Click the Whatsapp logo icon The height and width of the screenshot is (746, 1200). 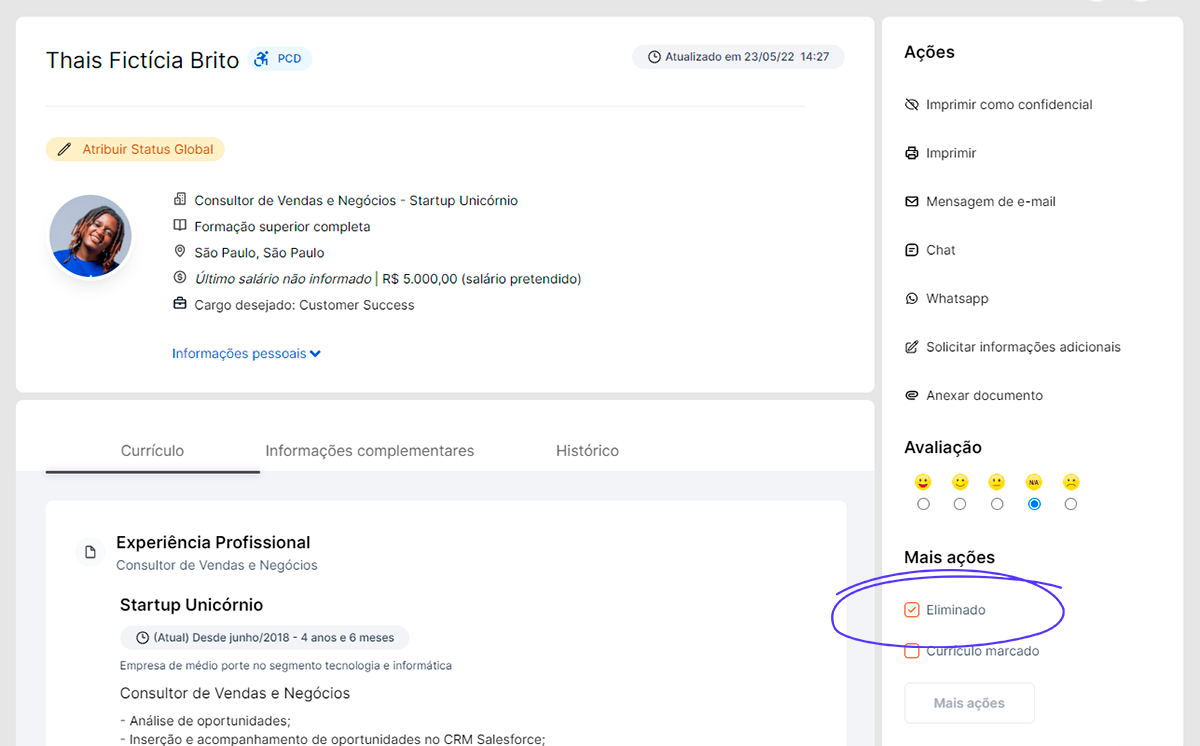point(911,298)
